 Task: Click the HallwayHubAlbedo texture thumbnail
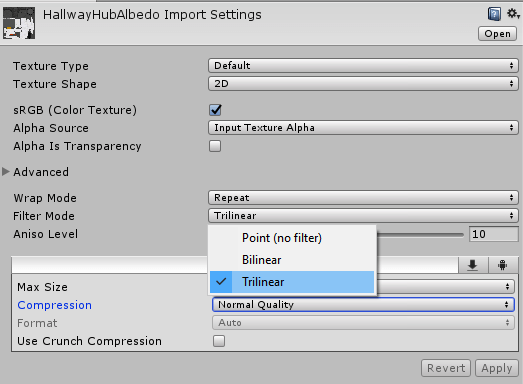coord(19,23)
